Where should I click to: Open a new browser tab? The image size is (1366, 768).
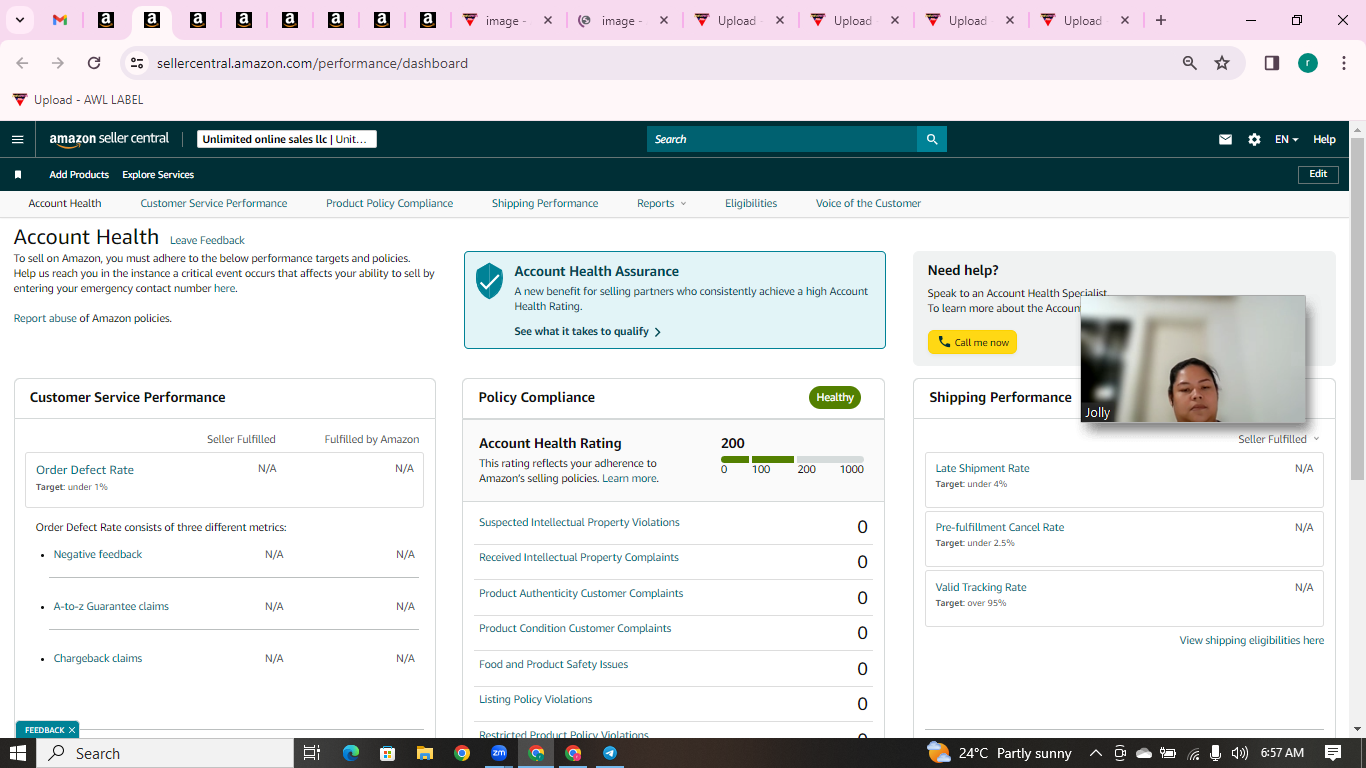coord(1161,20)
